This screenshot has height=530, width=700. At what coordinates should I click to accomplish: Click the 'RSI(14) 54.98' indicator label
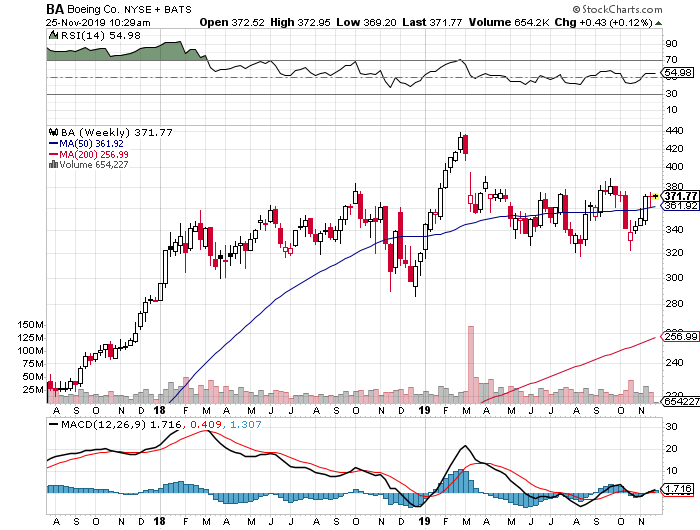click(x=100, y=35)
